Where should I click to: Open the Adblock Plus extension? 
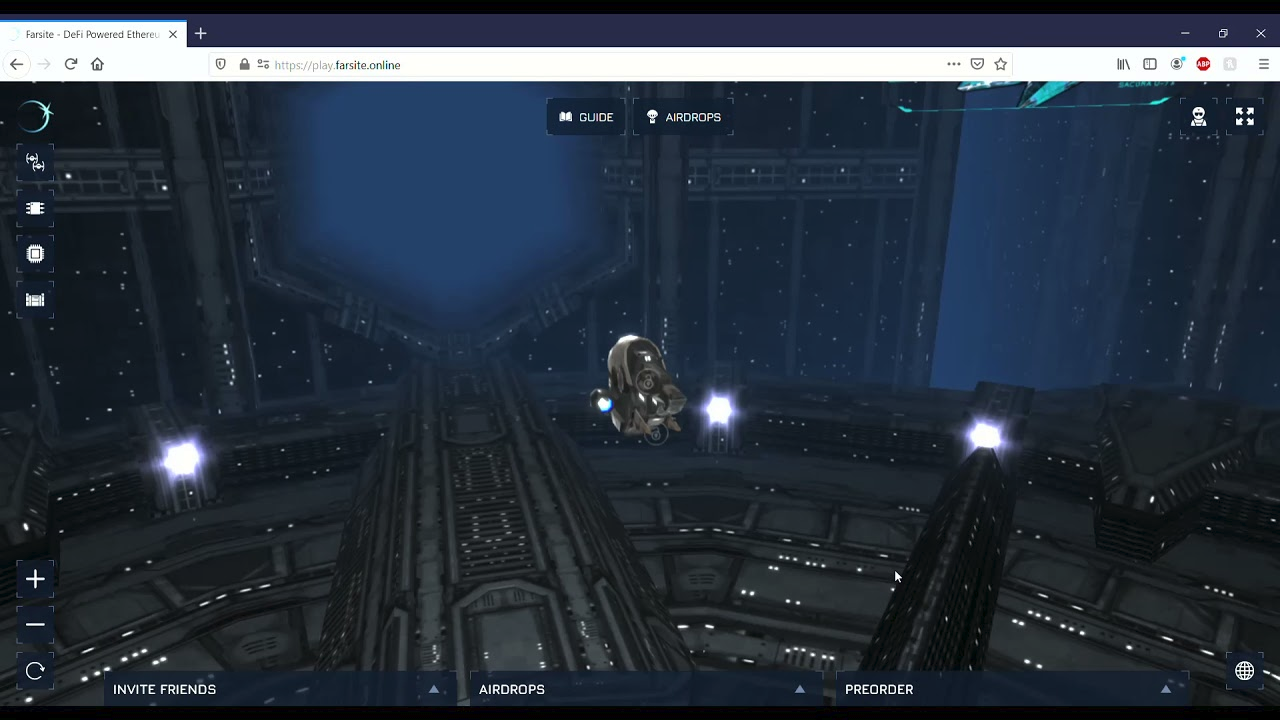point(1203,64)
